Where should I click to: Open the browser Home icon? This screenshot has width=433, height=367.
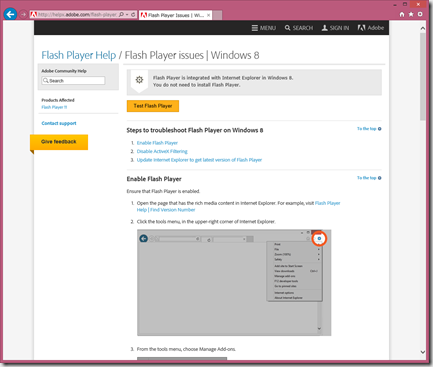click(402, 14)
